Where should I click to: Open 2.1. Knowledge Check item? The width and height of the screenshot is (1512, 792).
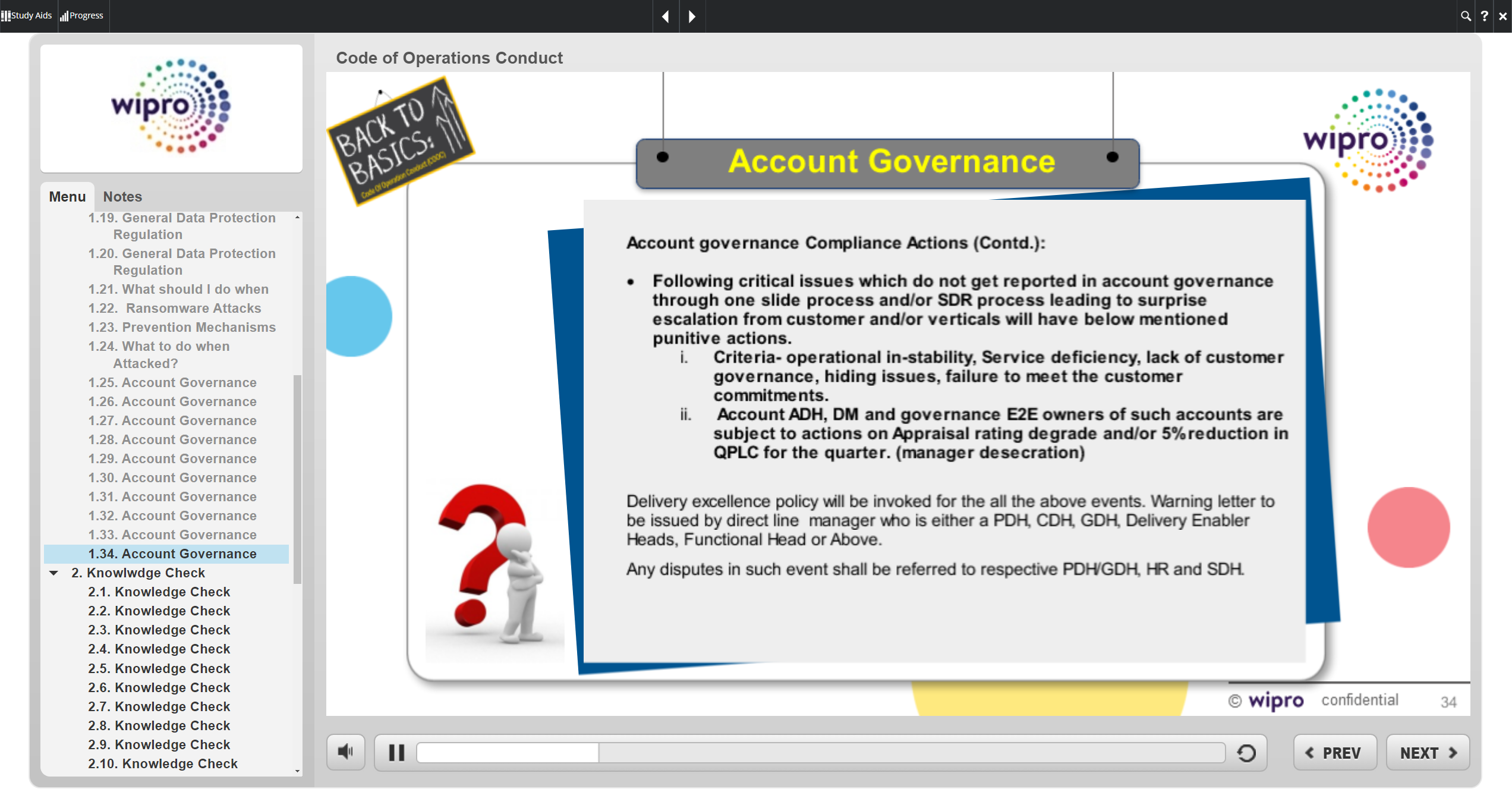(159, 592)
